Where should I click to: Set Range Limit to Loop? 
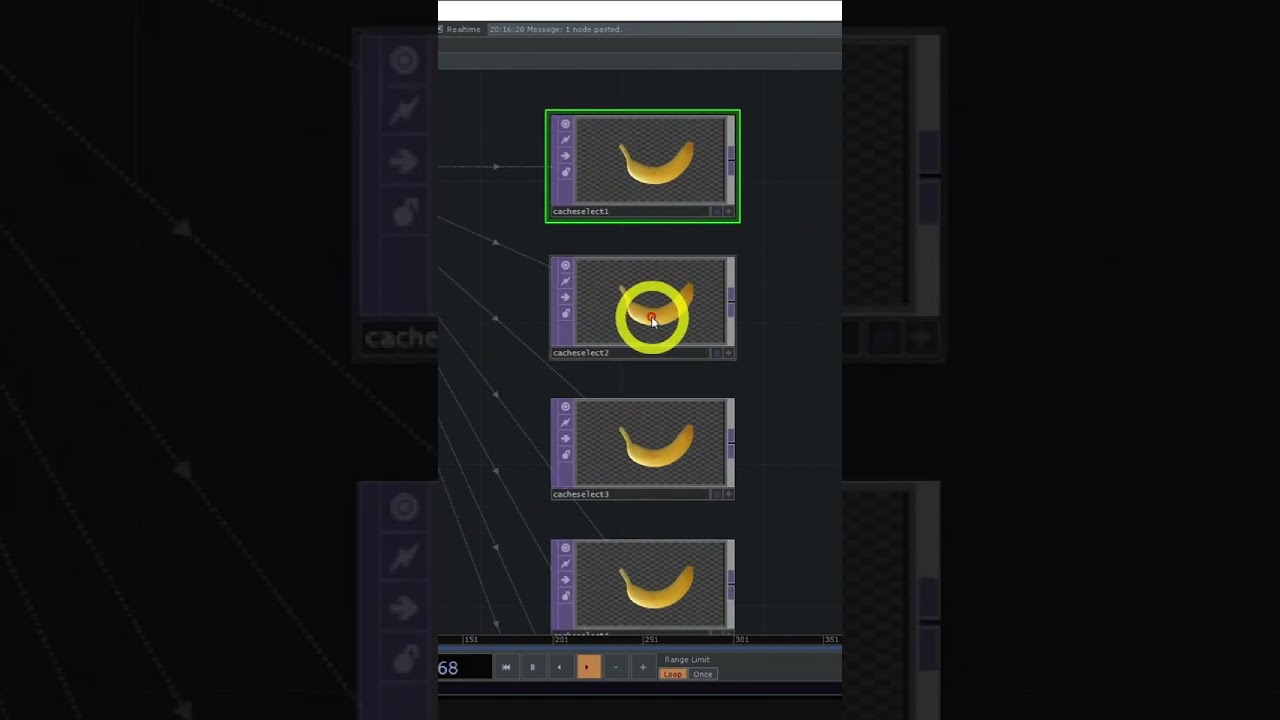click(673, 674)
